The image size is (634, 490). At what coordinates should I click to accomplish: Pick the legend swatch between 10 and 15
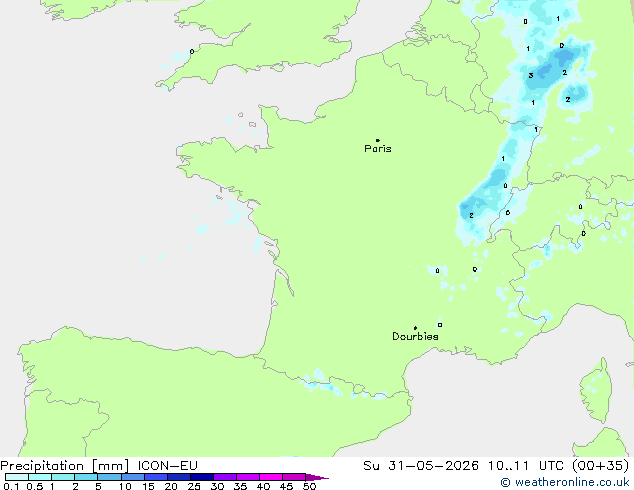pyautogui.click(x=132, y=477)
